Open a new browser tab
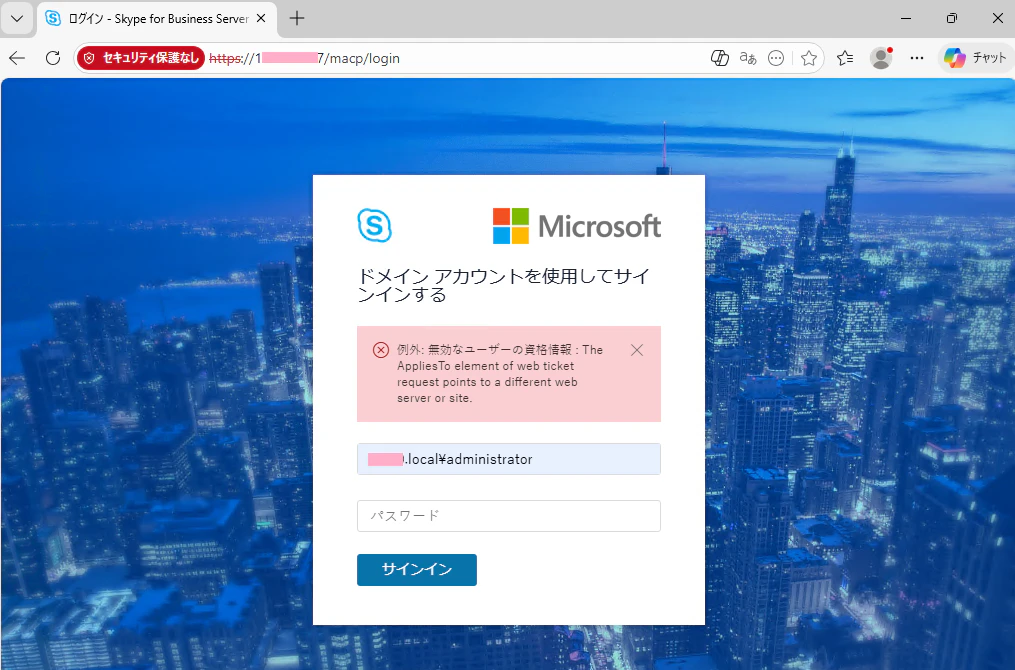The image size is (1015, 670). [296, 19]
